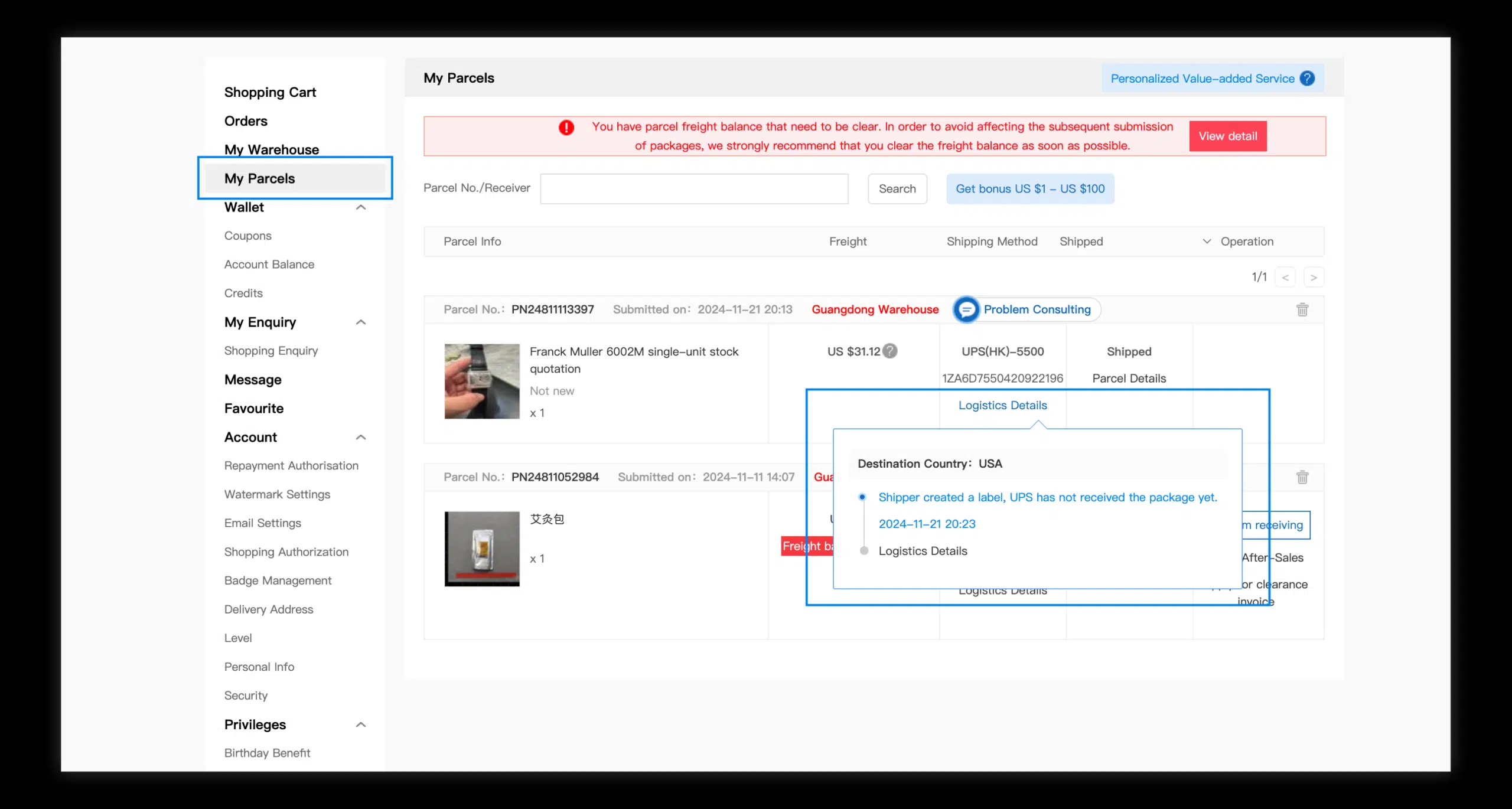The width and height of the screenshot is (1512, 809).
Task: Click Get bonus US $1 – US $100
Action: (x=1030, y=189)
